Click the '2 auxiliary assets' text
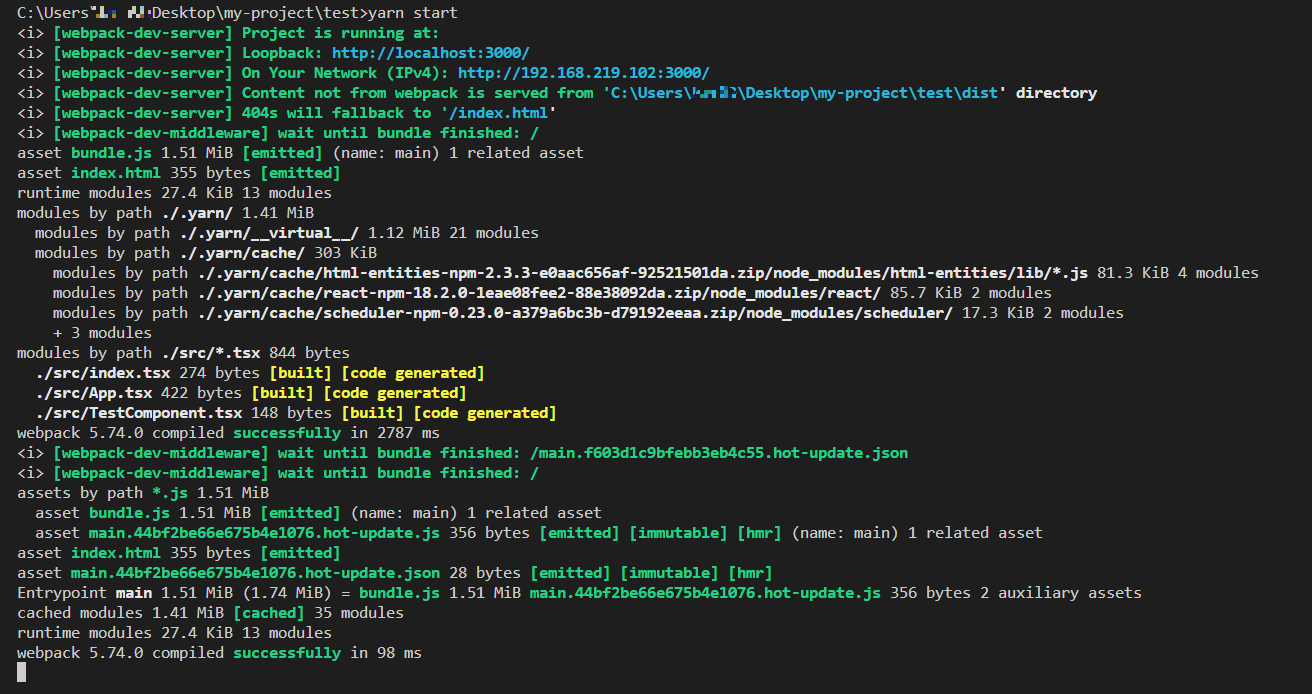1312x694 pixels. [x=1060, y=593]
